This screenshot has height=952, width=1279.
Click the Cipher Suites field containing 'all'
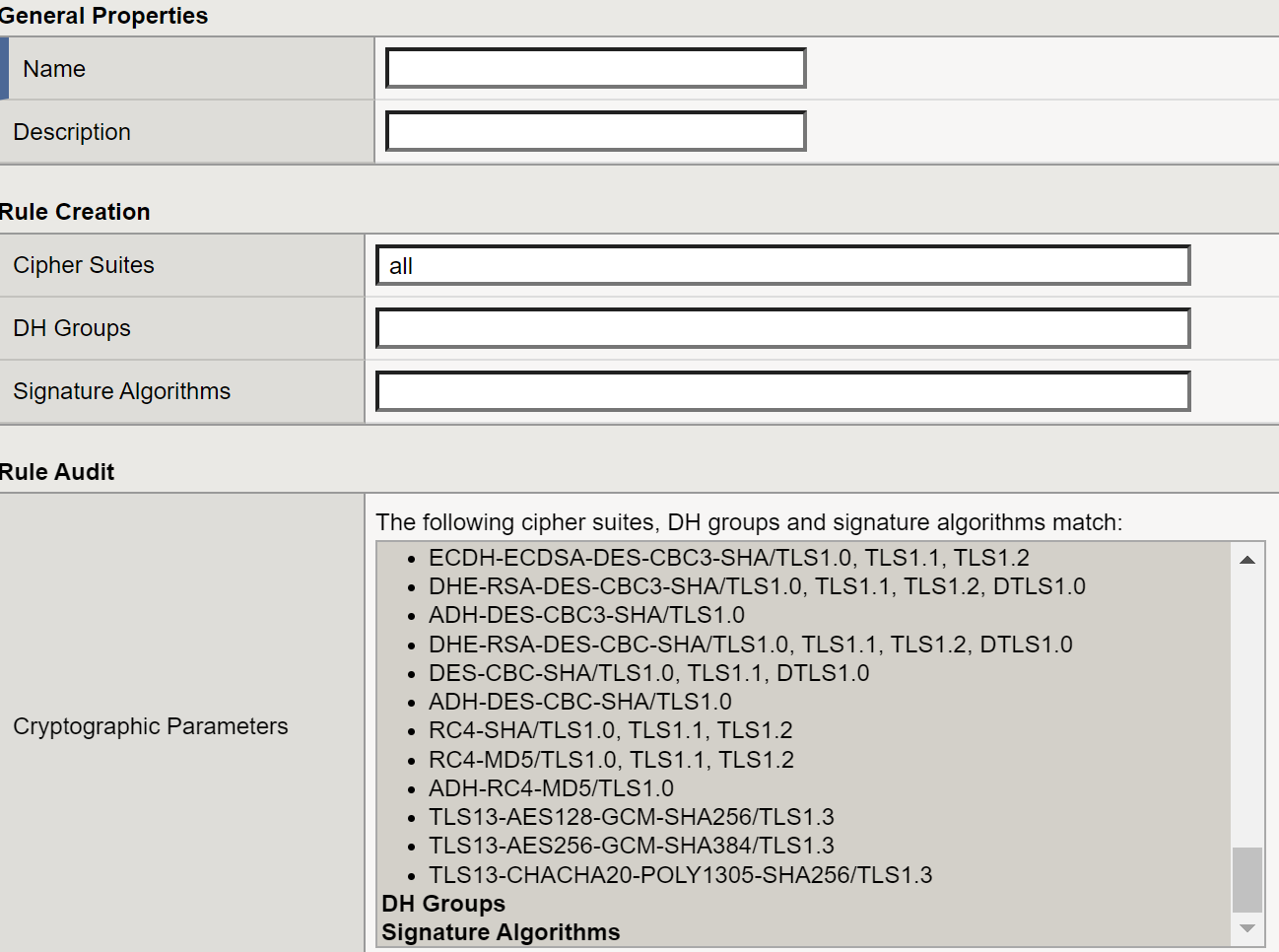782,266
